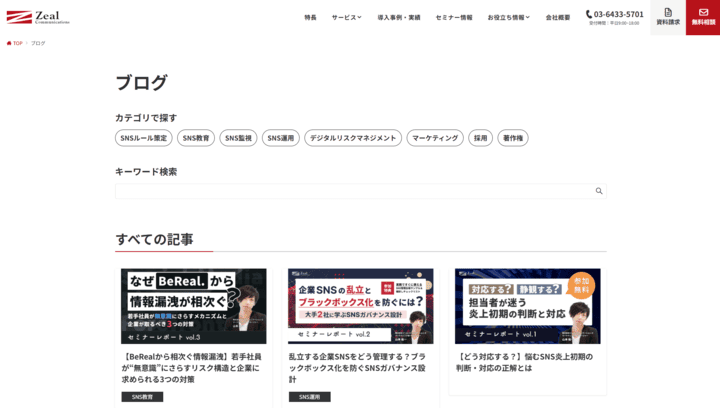Select the SNSルール策定 category tag
This screenshot has width=720, height=408.
(x=144, y=138)
